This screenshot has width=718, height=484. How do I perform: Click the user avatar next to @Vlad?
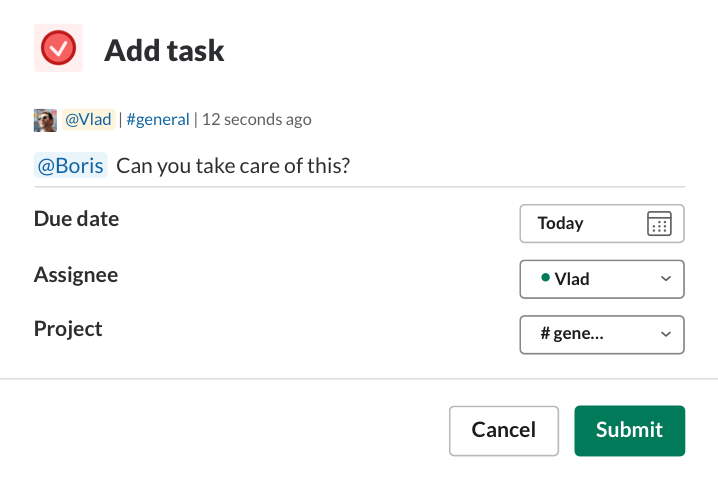[45, 120]
